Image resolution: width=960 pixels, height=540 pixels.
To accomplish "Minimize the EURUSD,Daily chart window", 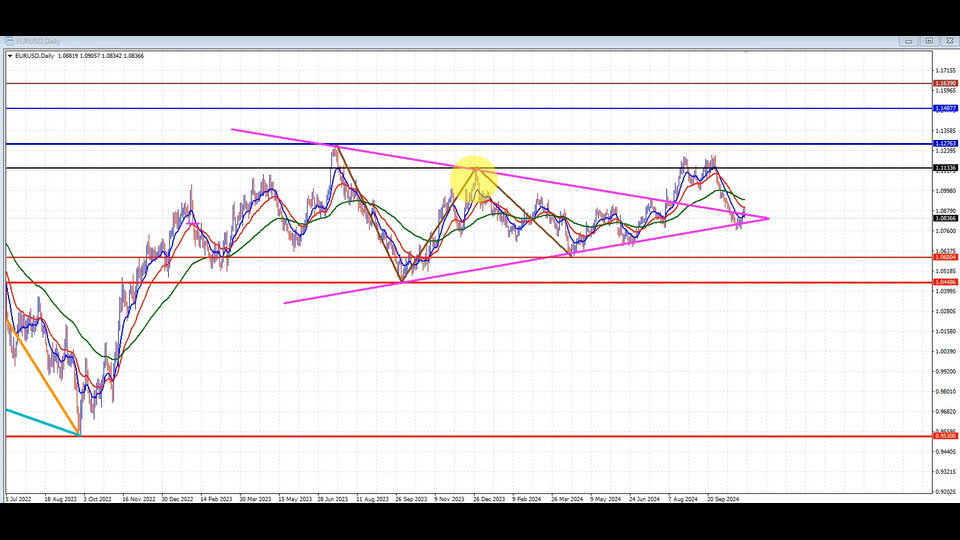I will [x=909, y=41].
